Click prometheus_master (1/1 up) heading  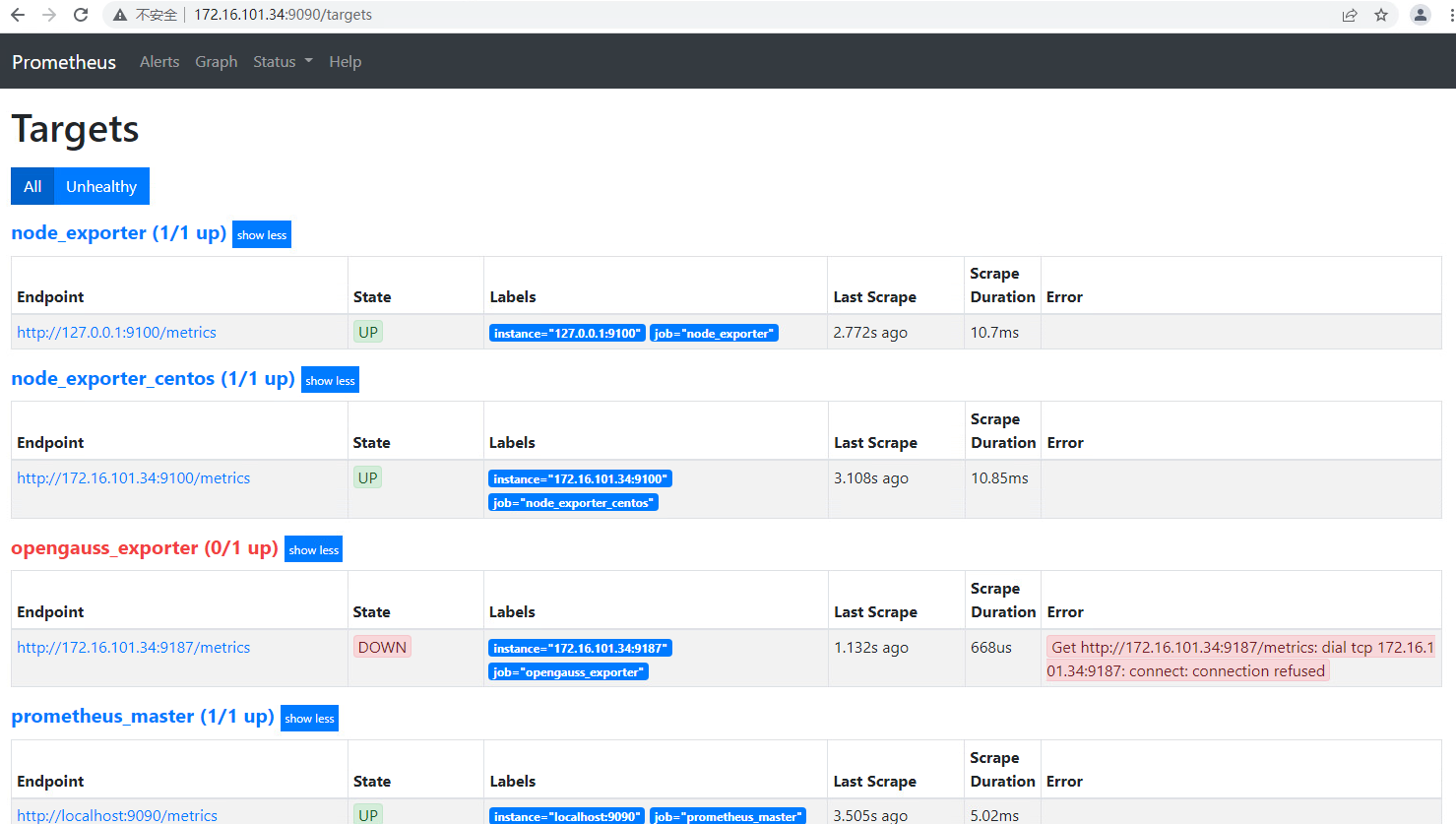pos(143,717)
